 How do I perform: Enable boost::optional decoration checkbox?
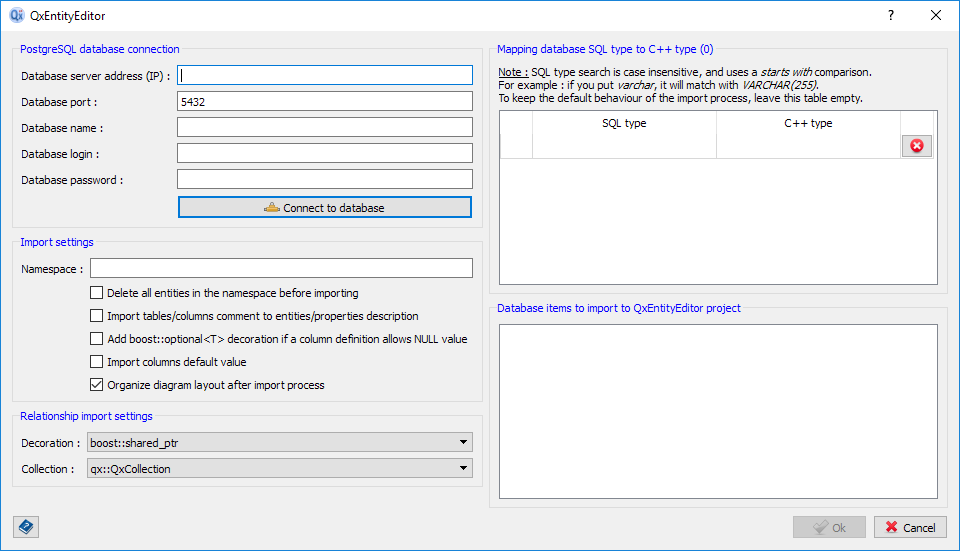click(97, 339)
